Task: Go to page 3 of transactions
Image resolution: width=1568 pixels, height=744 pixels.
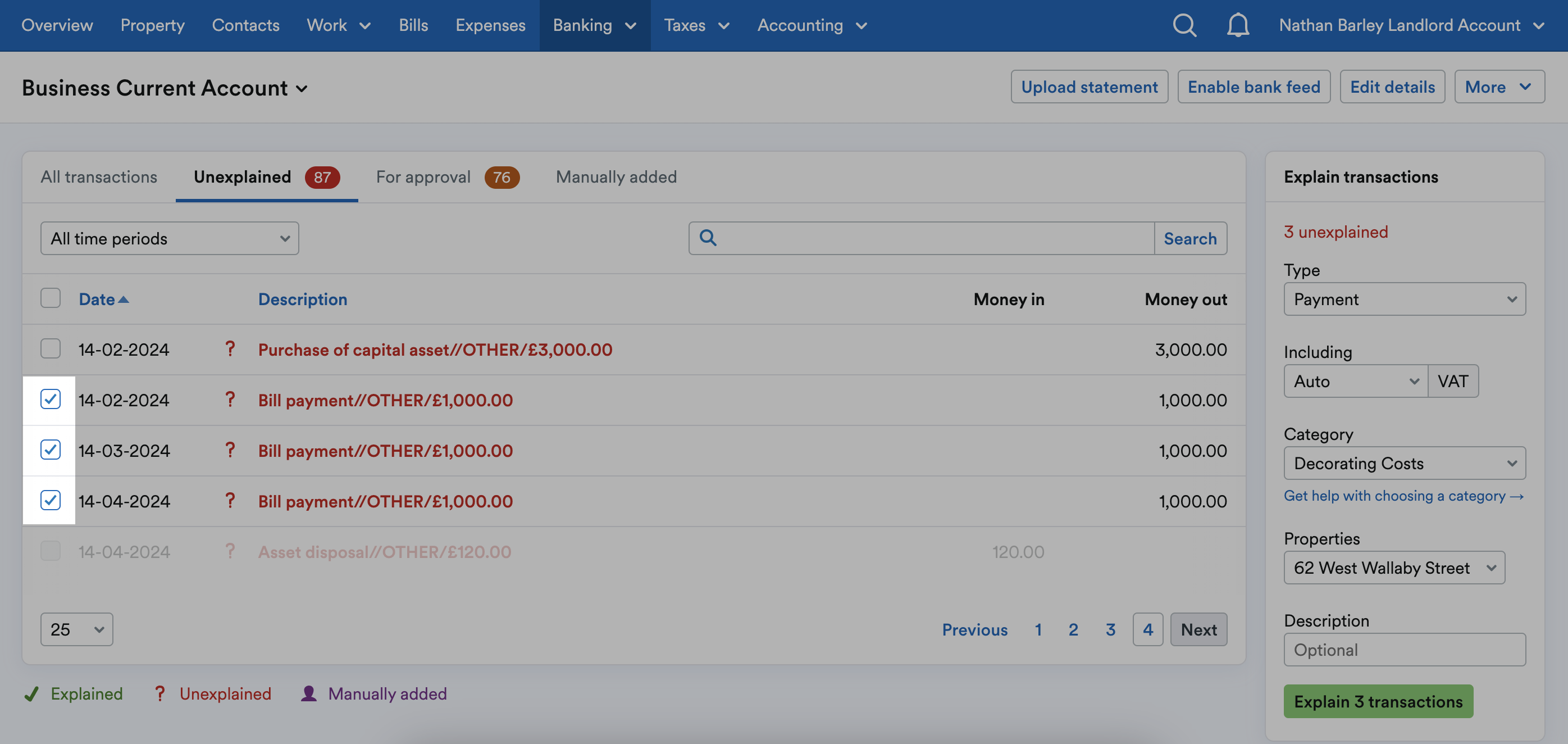Action: coord(1110,629)
